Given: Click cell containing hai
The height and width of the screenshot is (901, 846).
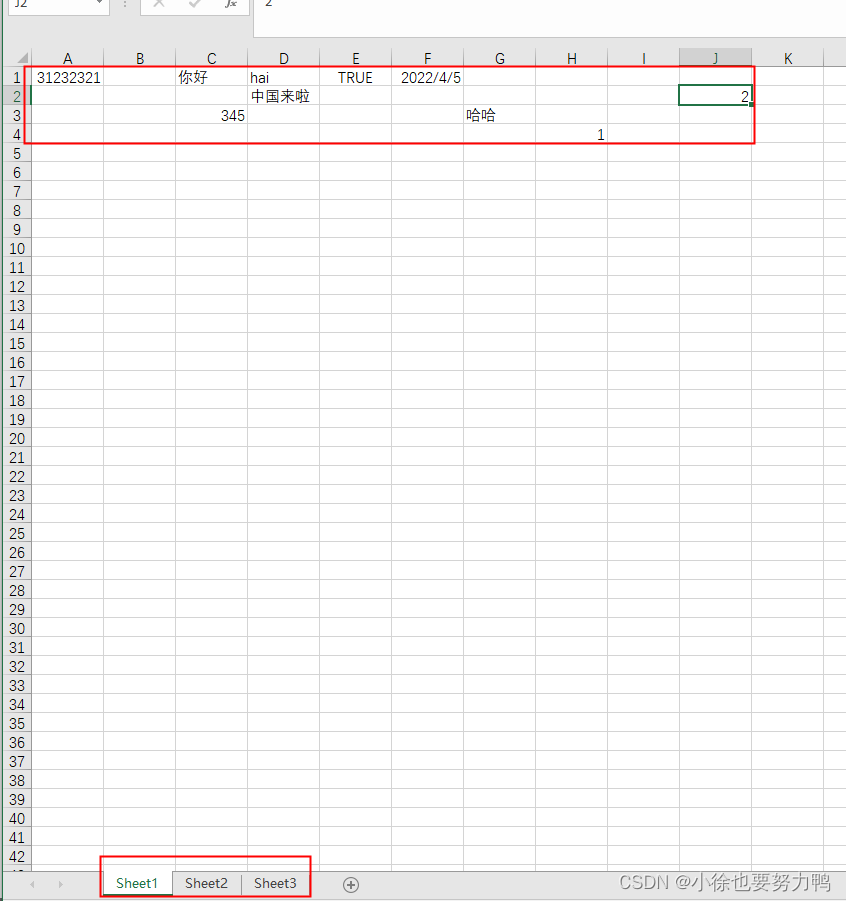Looking at the screenshot, I should coord(283,78).
